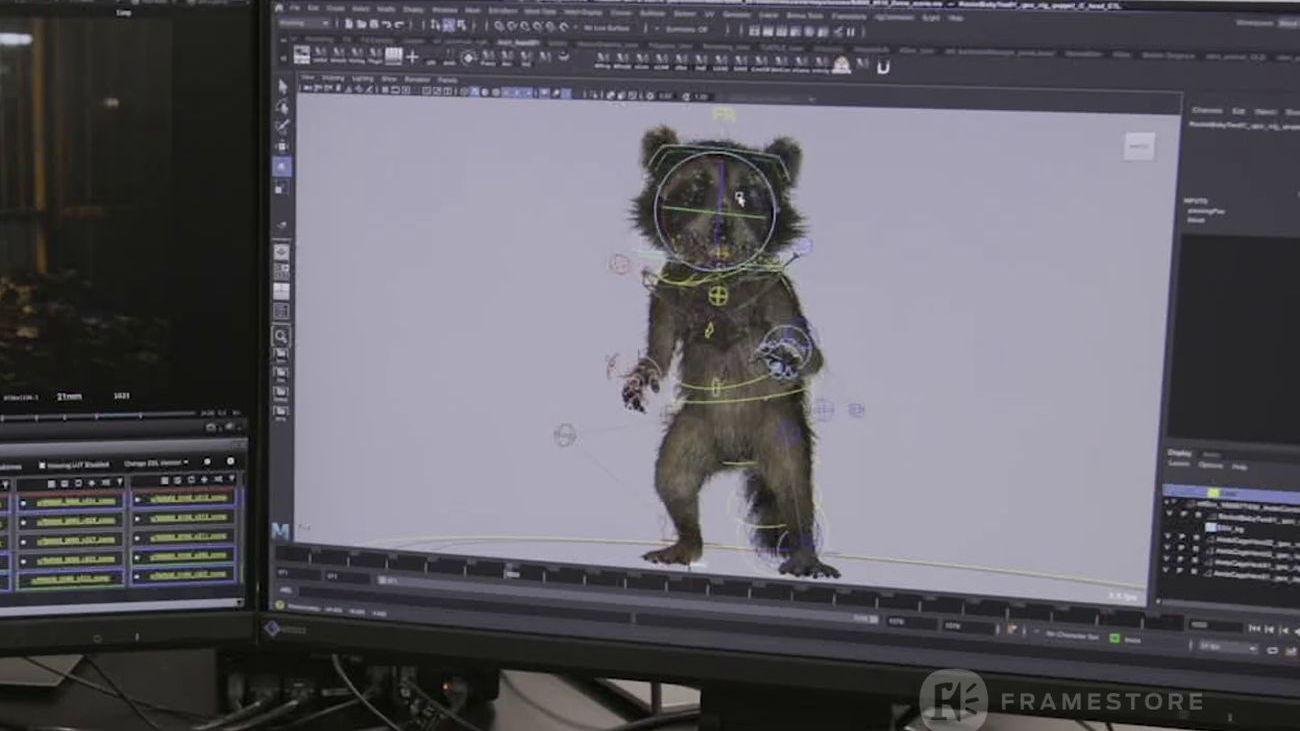Activate the Move tool in the toolbox
Viewport: 1300px width, 731px height.
coord(283,146)
